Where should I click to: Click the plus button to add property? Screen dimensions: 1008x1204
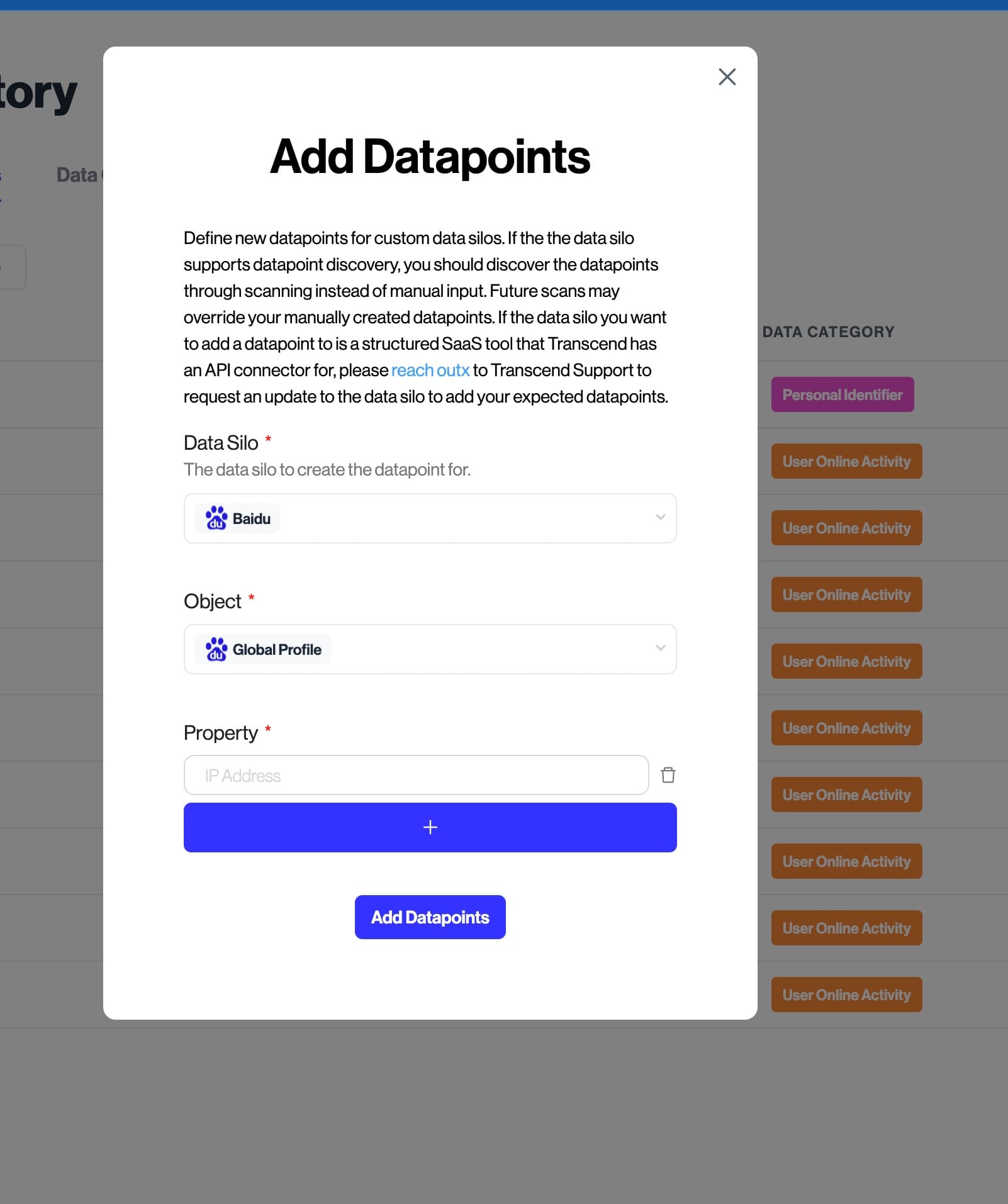tap(430, 827)
